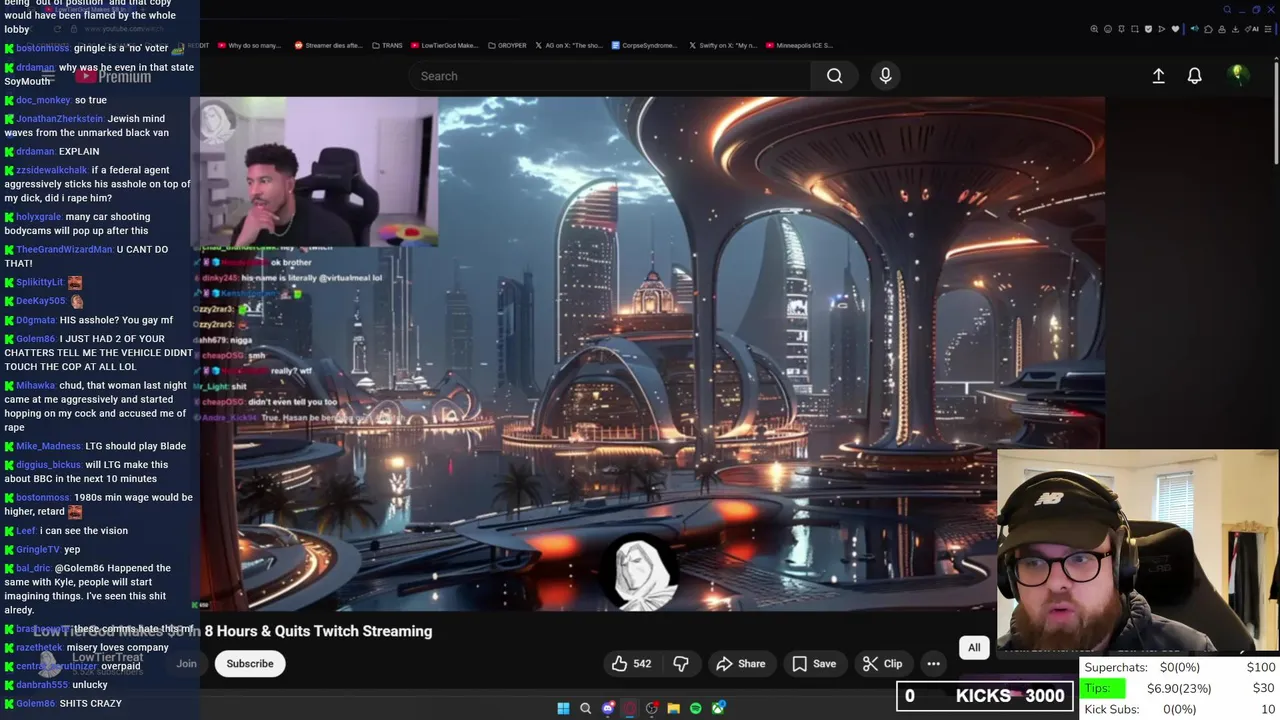Click the KICKS 3000 goal counter
Viewport: 1280px width, 720px height.
(x=985, y=696)
